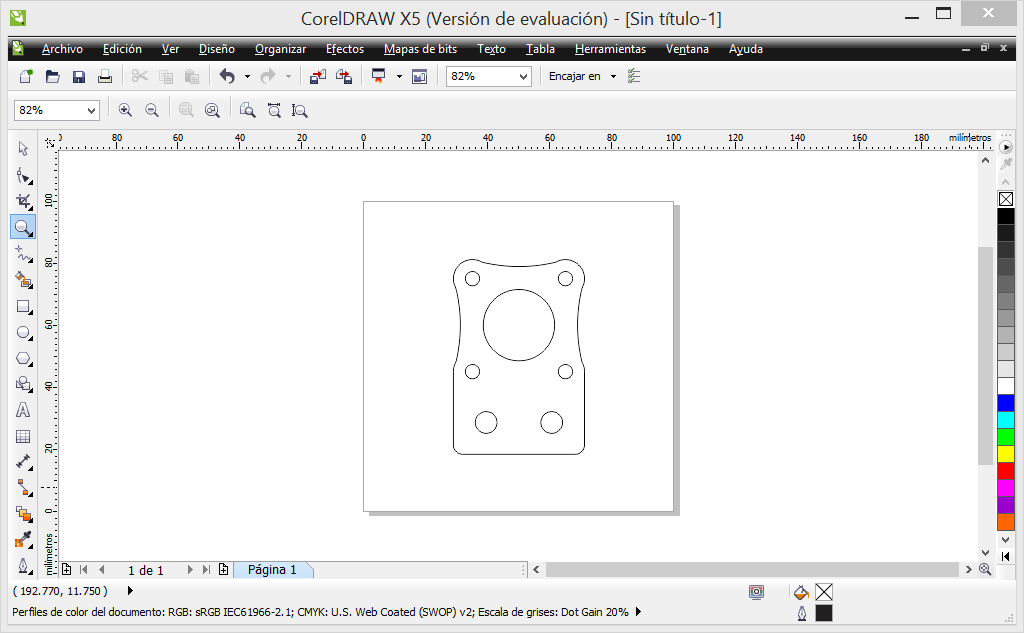This screenshot has height=633, width=1024.
Task: Pick the blue palette swatch
Action: tap(1006, 403)
